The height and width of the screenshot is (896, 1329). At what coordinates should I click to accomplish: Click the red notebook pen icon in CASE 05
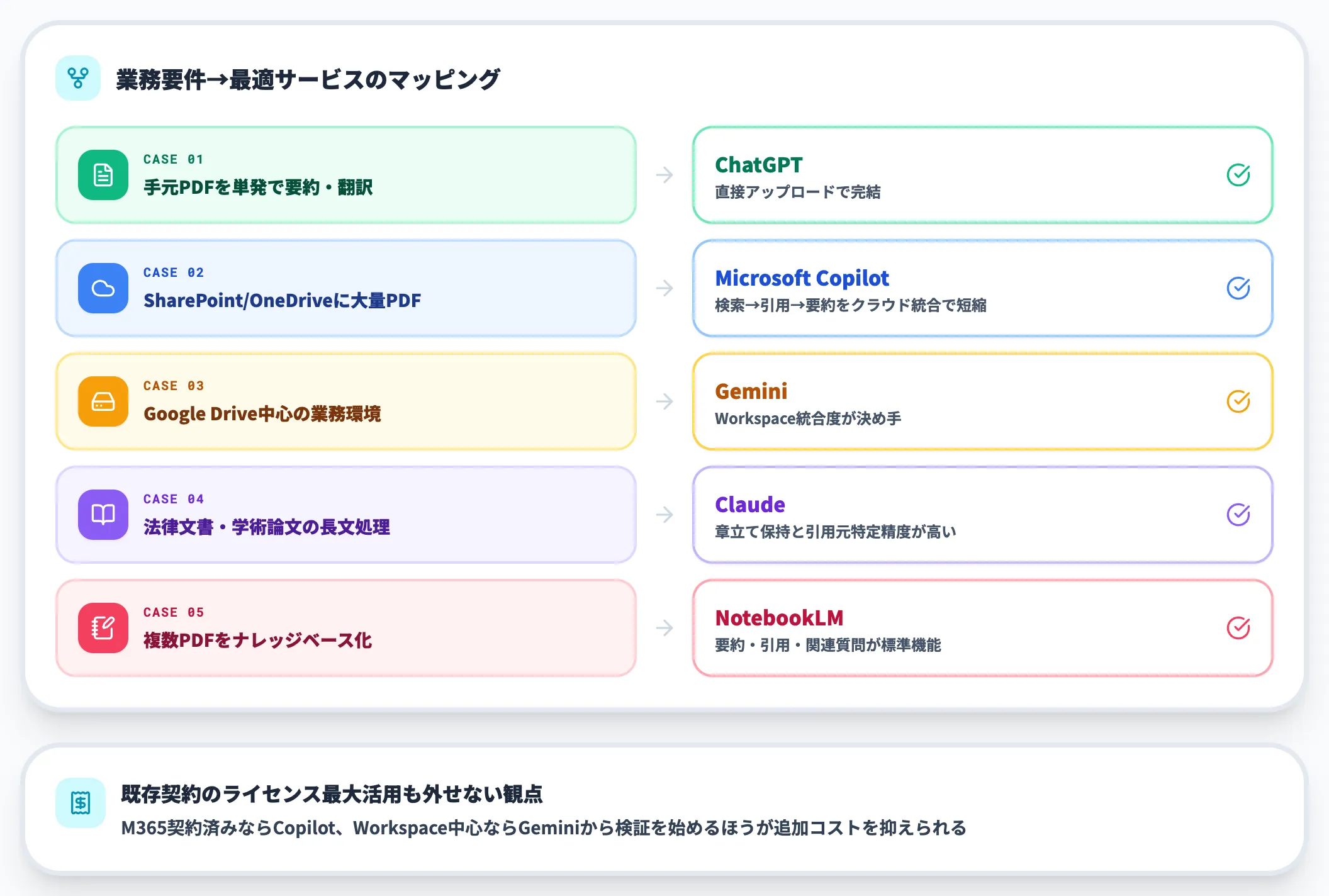coord(103,628)
